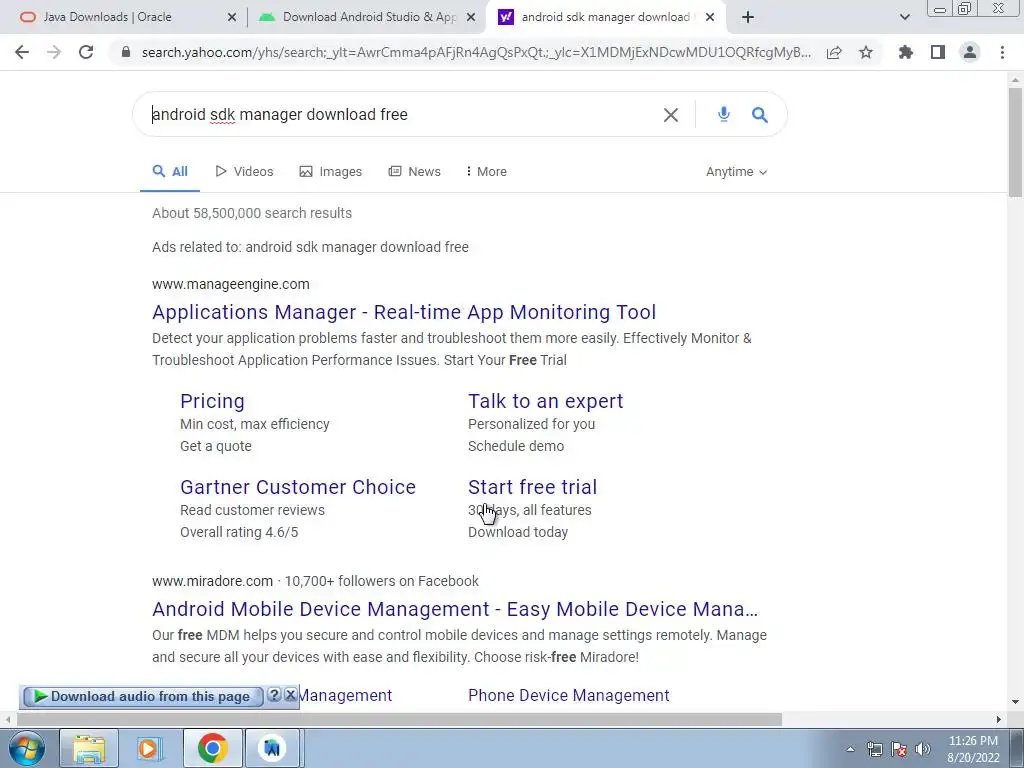Open the Action Center flag icon
The height and width of the screenshot is (768, 1024).
(899, 749)
